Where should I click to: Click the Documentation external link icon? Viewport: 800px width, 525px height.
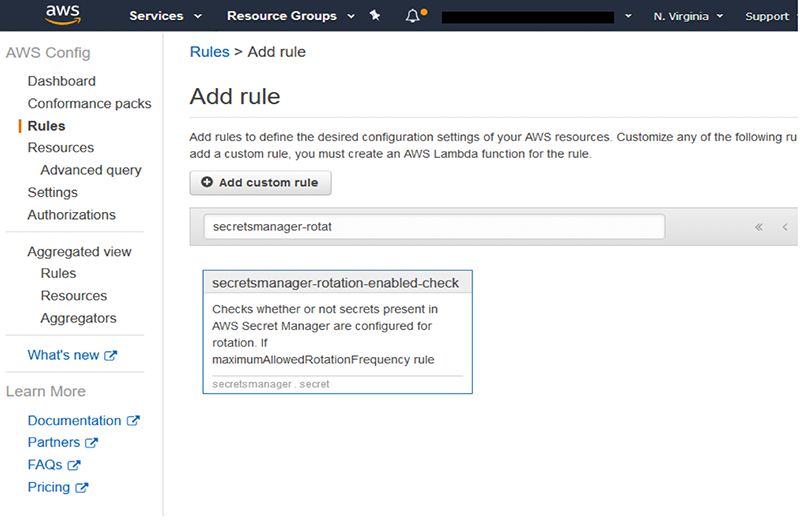(133, 421)
